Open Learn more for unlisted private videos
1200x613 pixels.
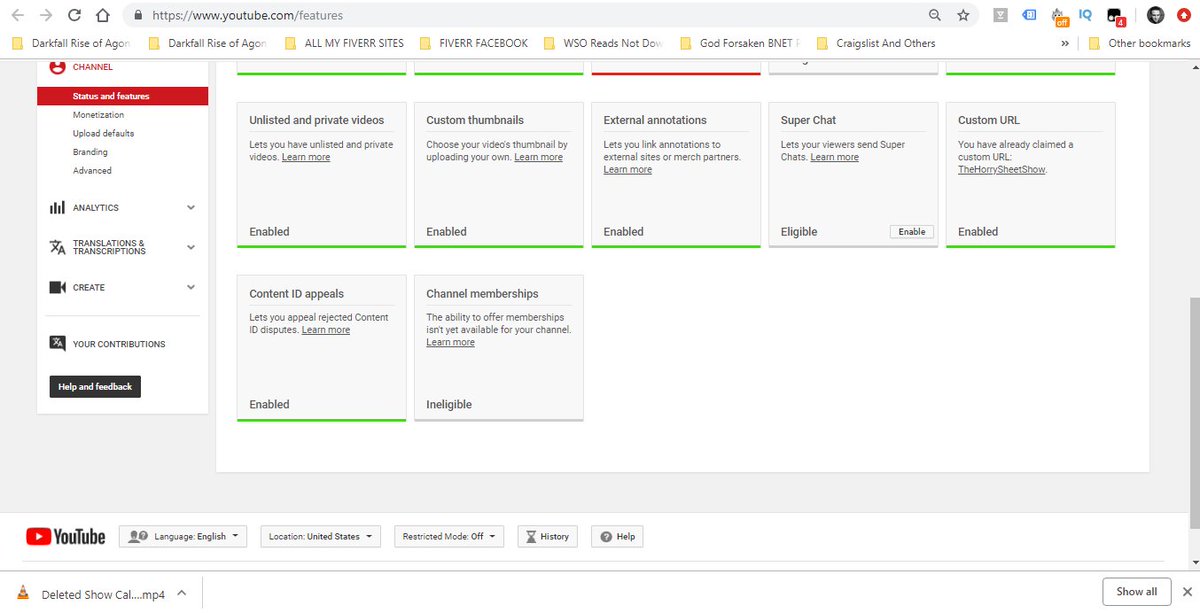click(x=306, y=158)
